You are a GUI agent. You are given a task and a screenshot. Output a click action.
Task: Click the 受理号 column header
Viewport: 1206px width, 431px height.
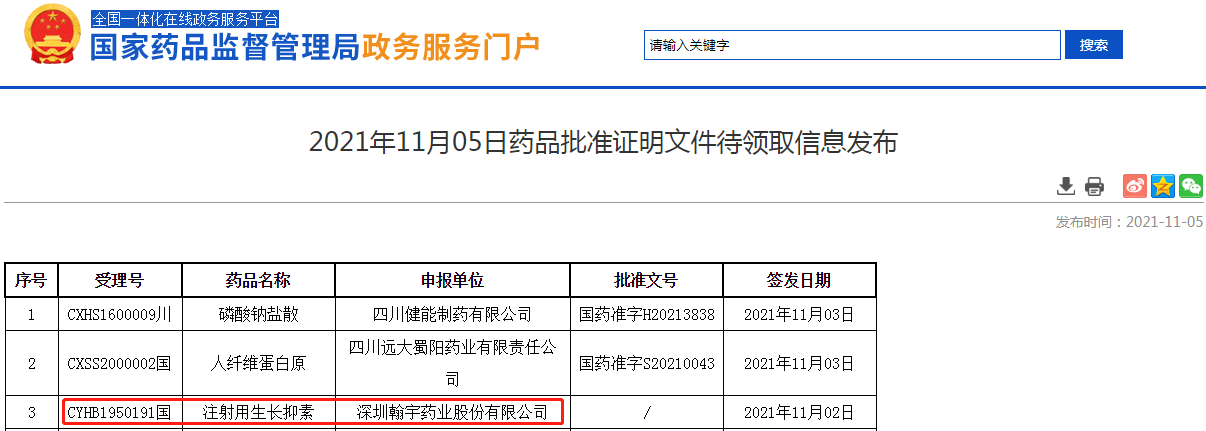point(120,280)
